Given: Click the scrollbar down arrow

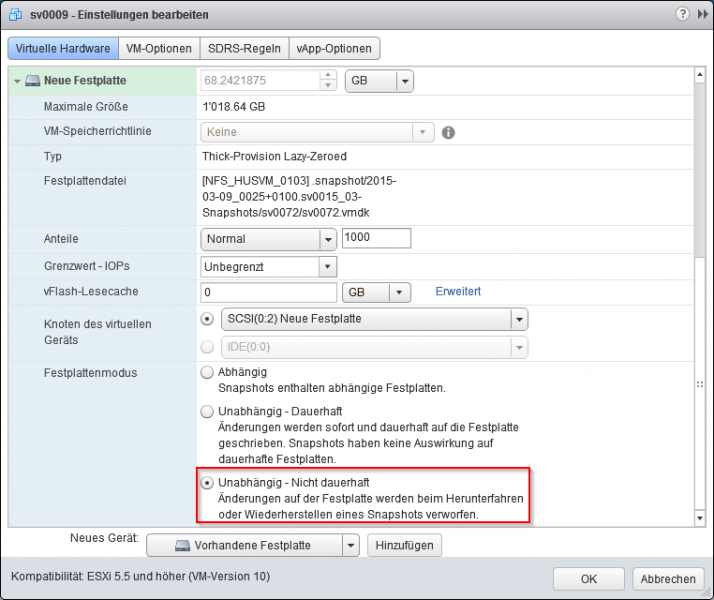Looking at the screenshot, I should [700, 518].
